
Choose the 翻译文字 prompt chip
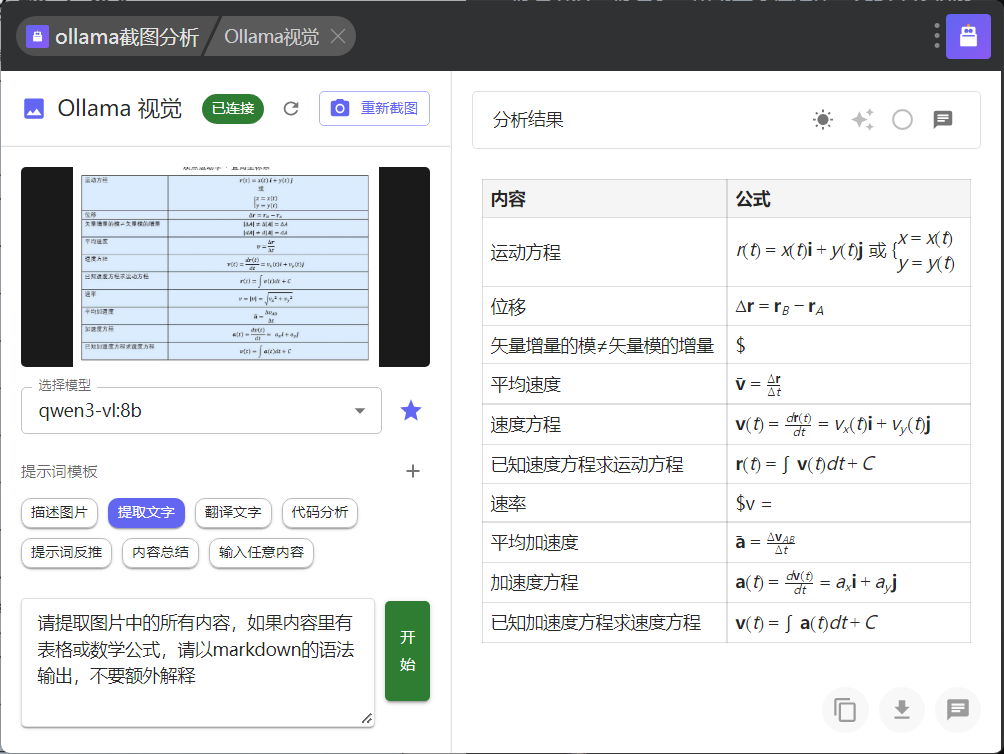tap(233, 513)
